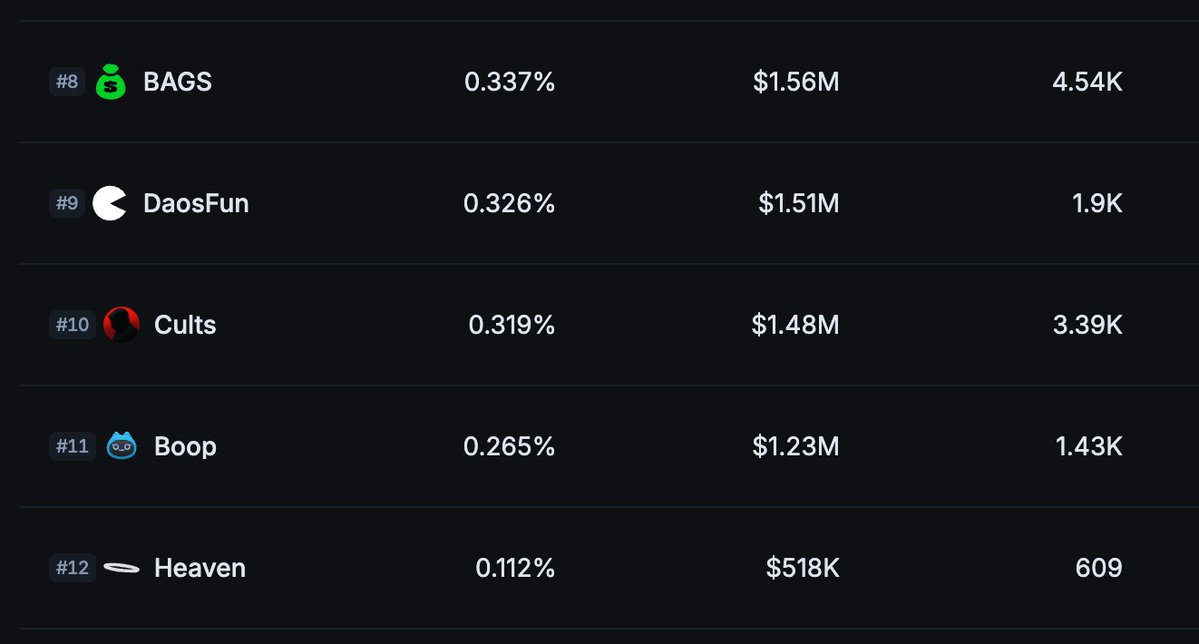Click the Heaven halo ring icon

121,568
